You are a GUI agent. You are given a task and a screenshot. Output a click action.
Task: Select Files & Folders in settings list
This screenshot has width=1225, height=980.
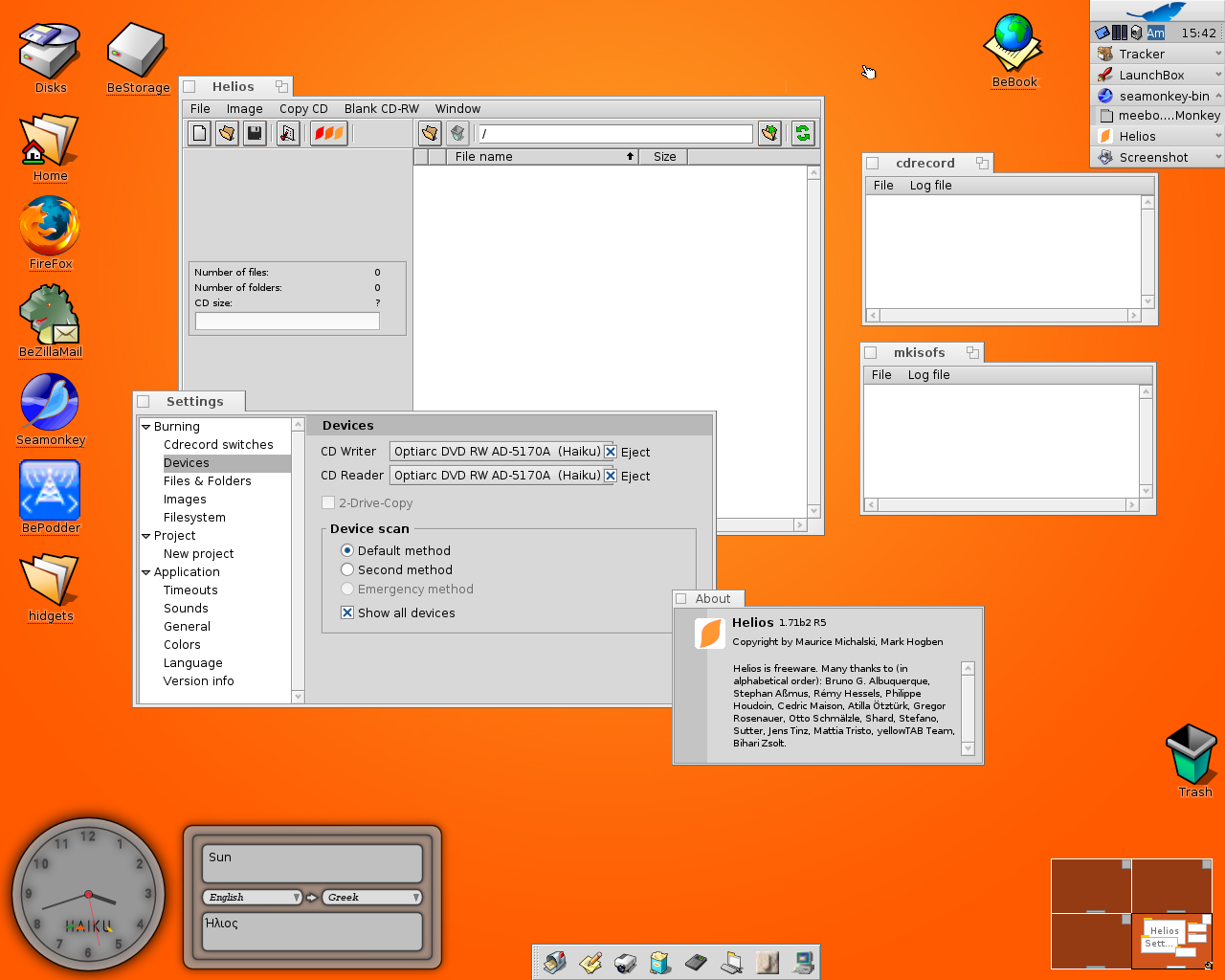pyautogui.click(x=207, y=481)
